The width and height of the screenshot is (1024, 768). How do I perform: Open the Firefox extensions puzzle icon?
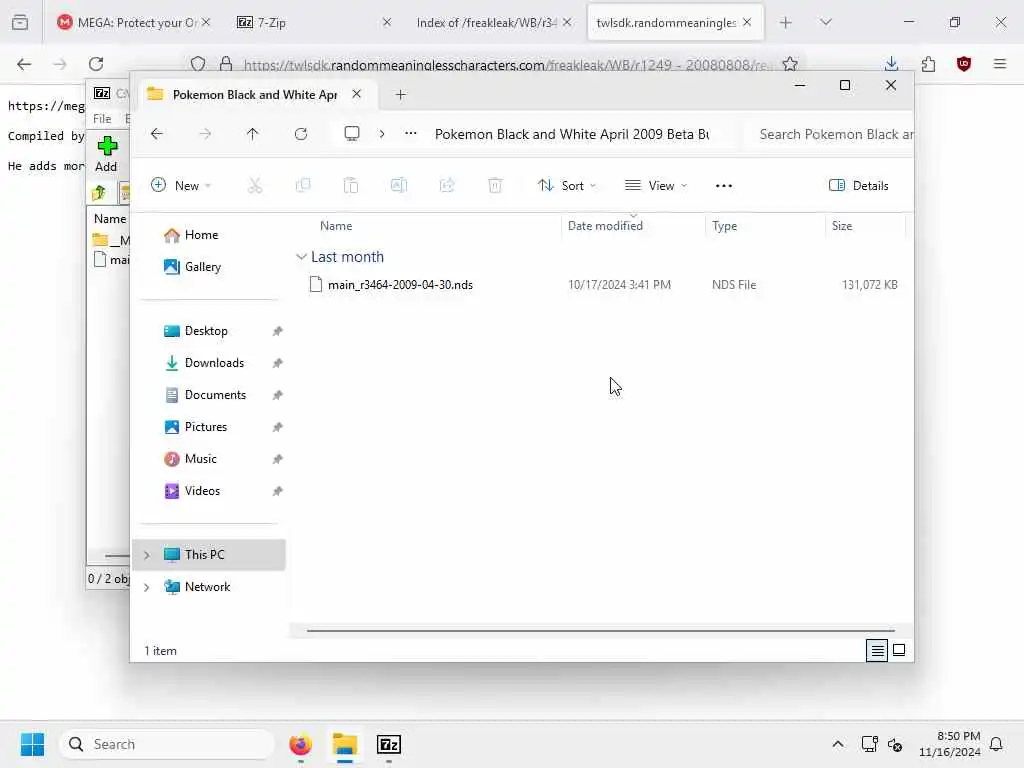pos(928,64)
